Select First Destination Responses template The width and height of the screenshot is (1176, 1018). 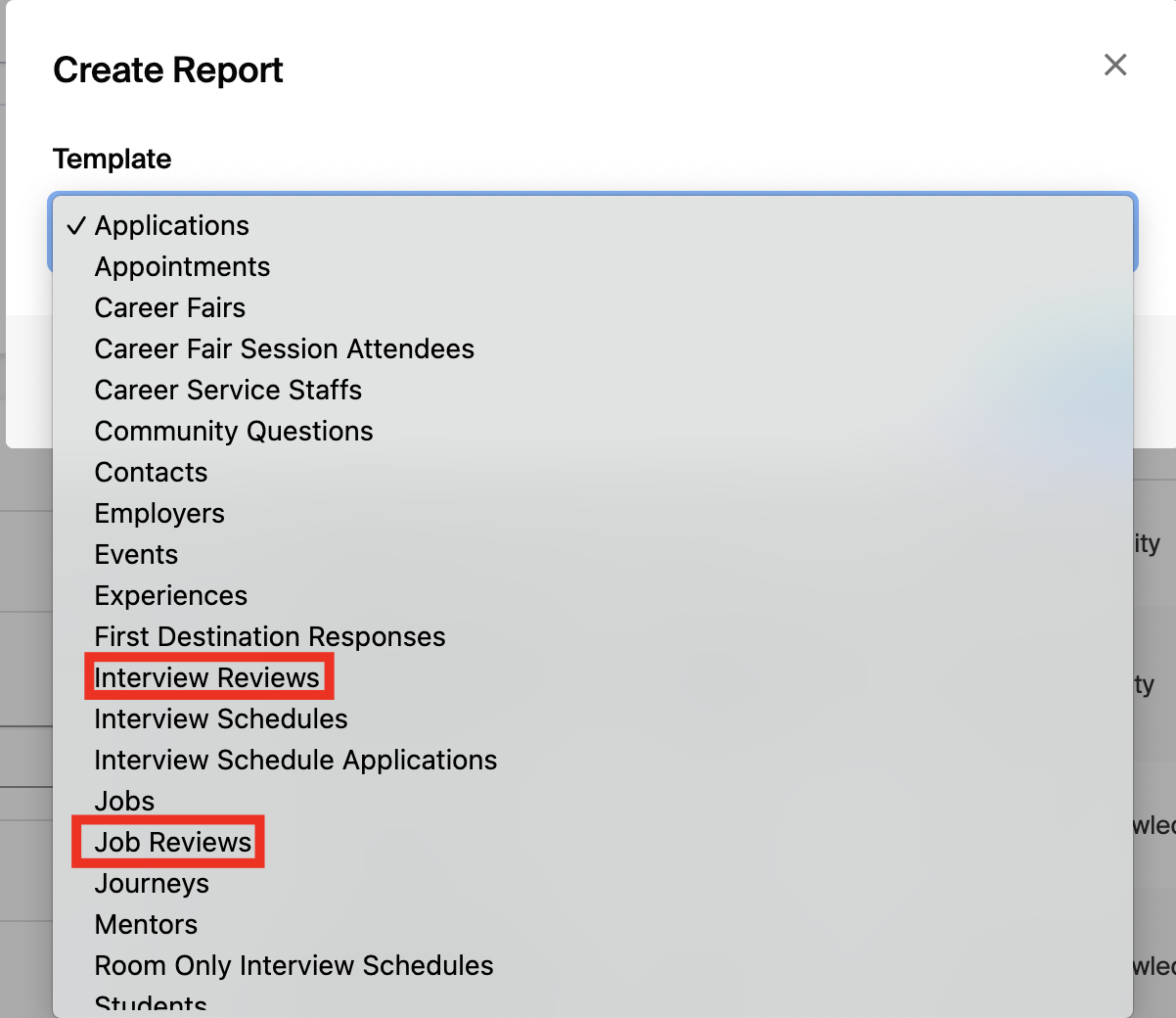[593, 636]
